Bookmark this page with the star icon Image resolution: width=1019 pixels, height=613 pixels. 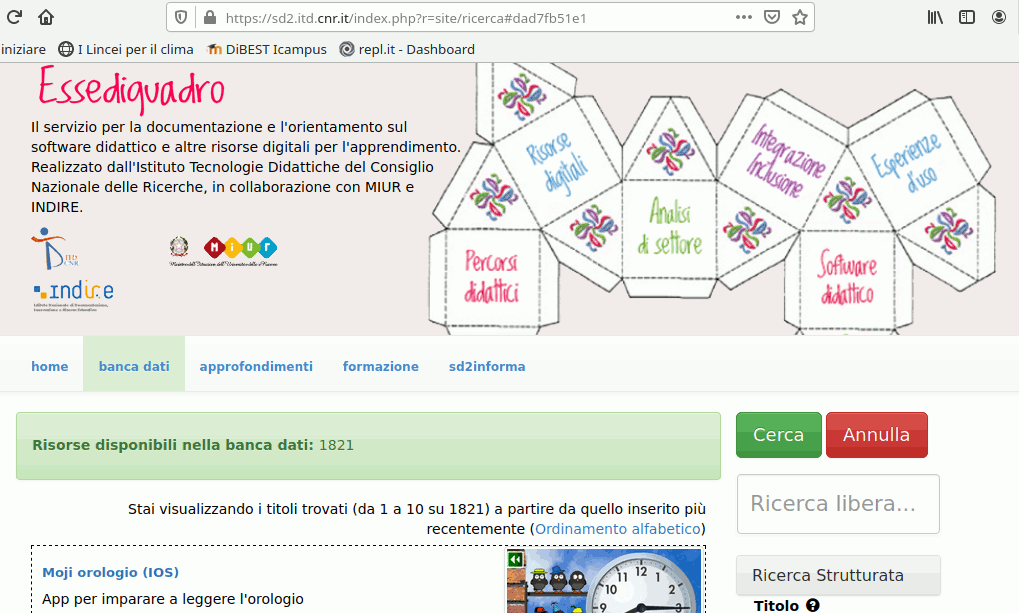point(800,18)
